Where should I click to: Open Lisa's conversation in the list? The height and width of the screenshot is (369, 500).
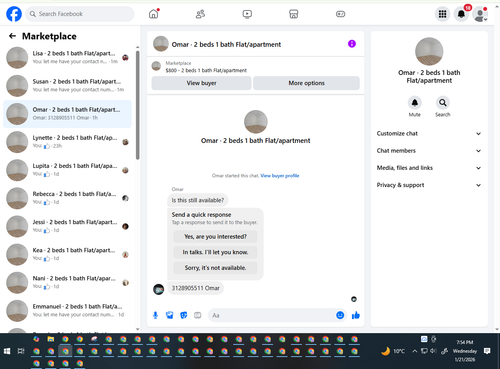(67, 57)
